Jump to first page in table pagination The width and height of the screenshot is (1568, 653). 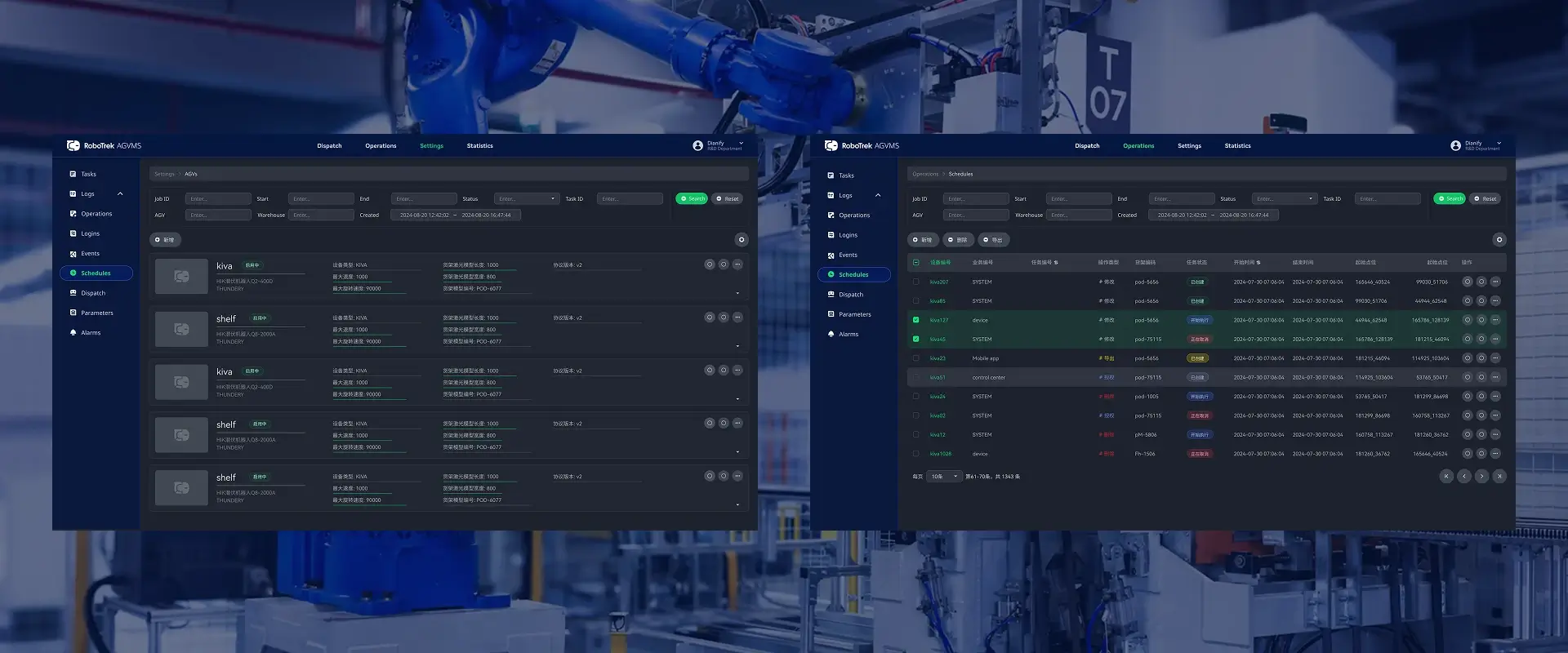1446,477
